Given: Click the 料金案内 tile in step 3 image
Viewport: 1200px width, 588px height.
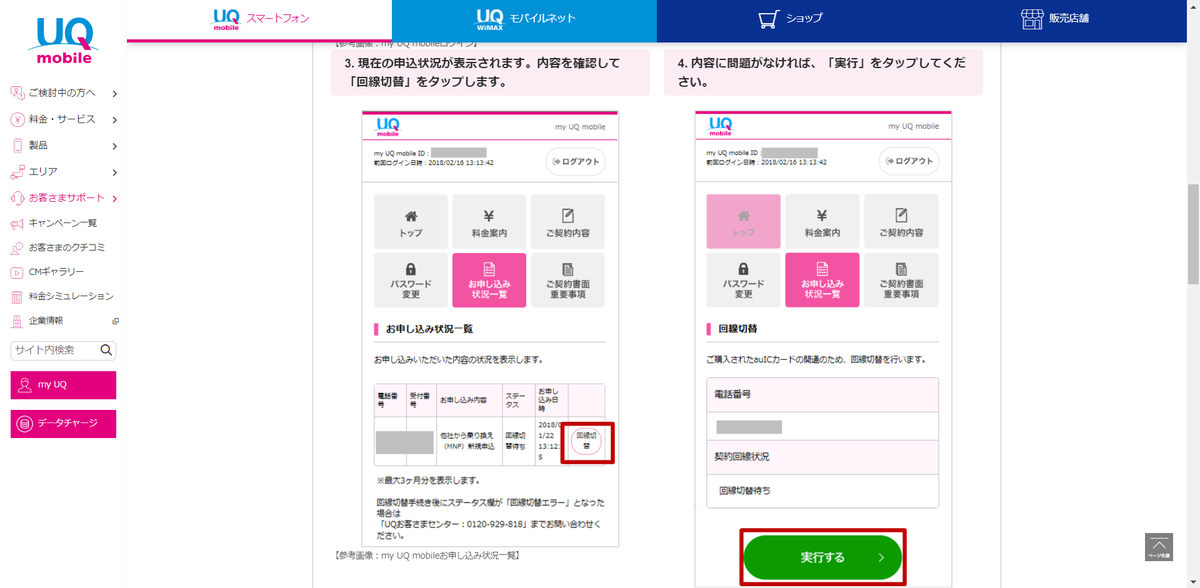Looking at the screenshot, I should point(489,221).
